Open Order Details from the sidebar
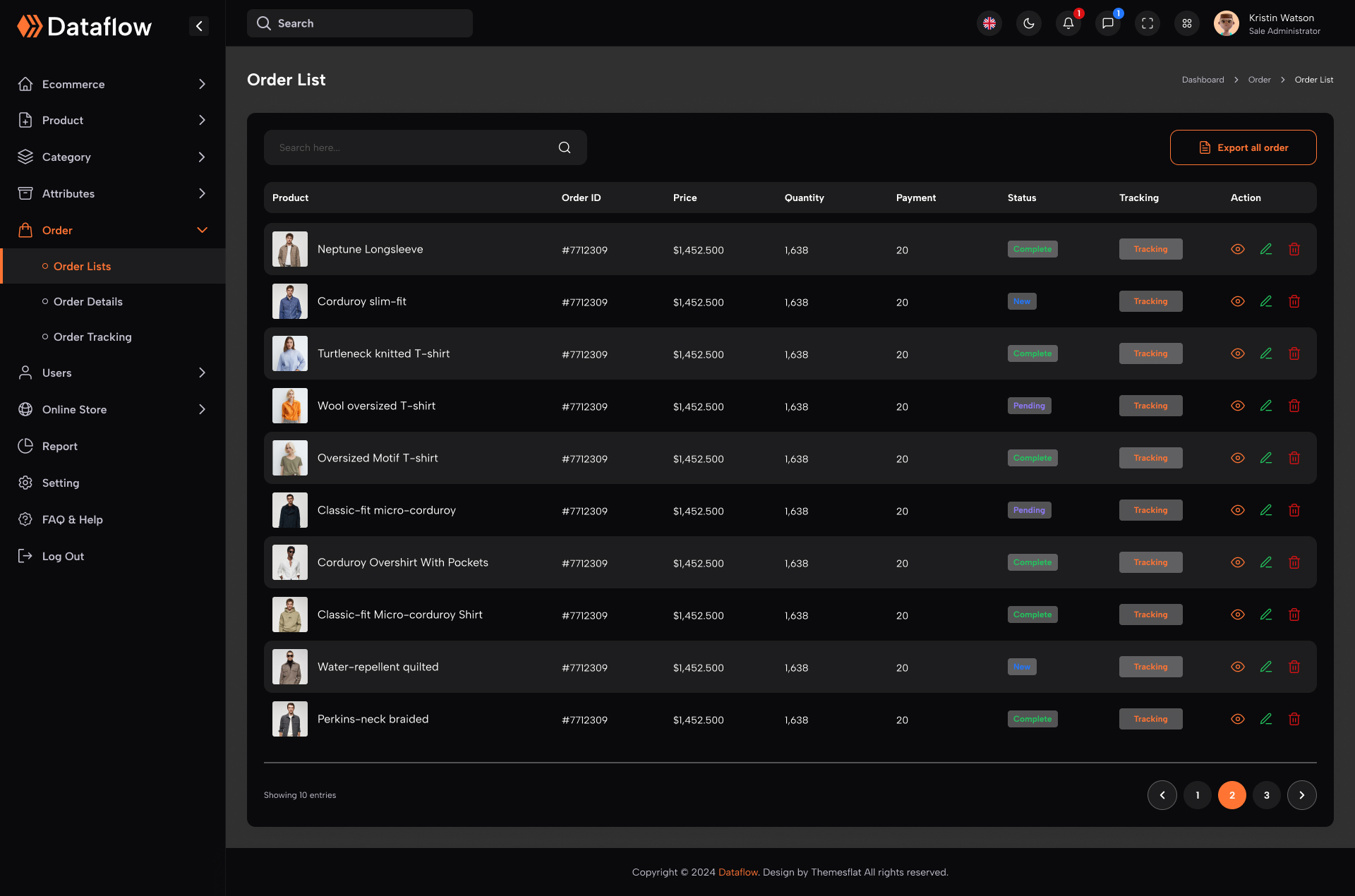 pyautogui.click(x=88, y=301)
